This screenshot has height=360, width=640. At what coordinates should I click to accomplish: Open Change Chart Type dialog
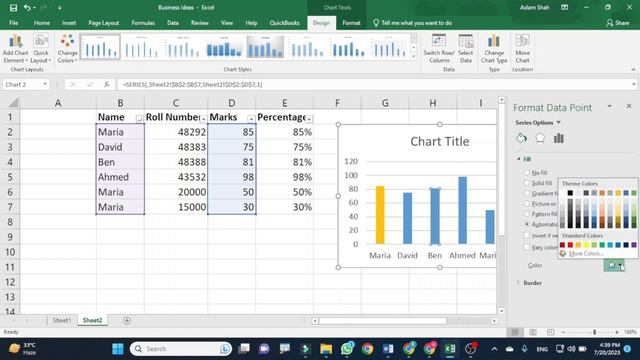pos(494,49)
